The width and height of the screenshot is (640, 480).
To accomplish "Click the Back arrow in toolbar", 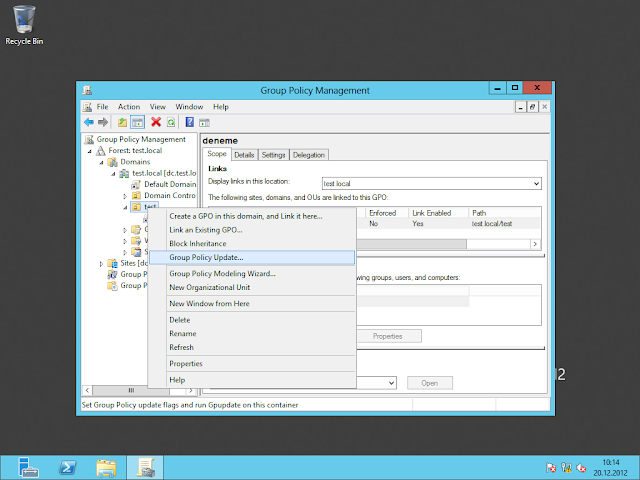I will click(88, 121).
